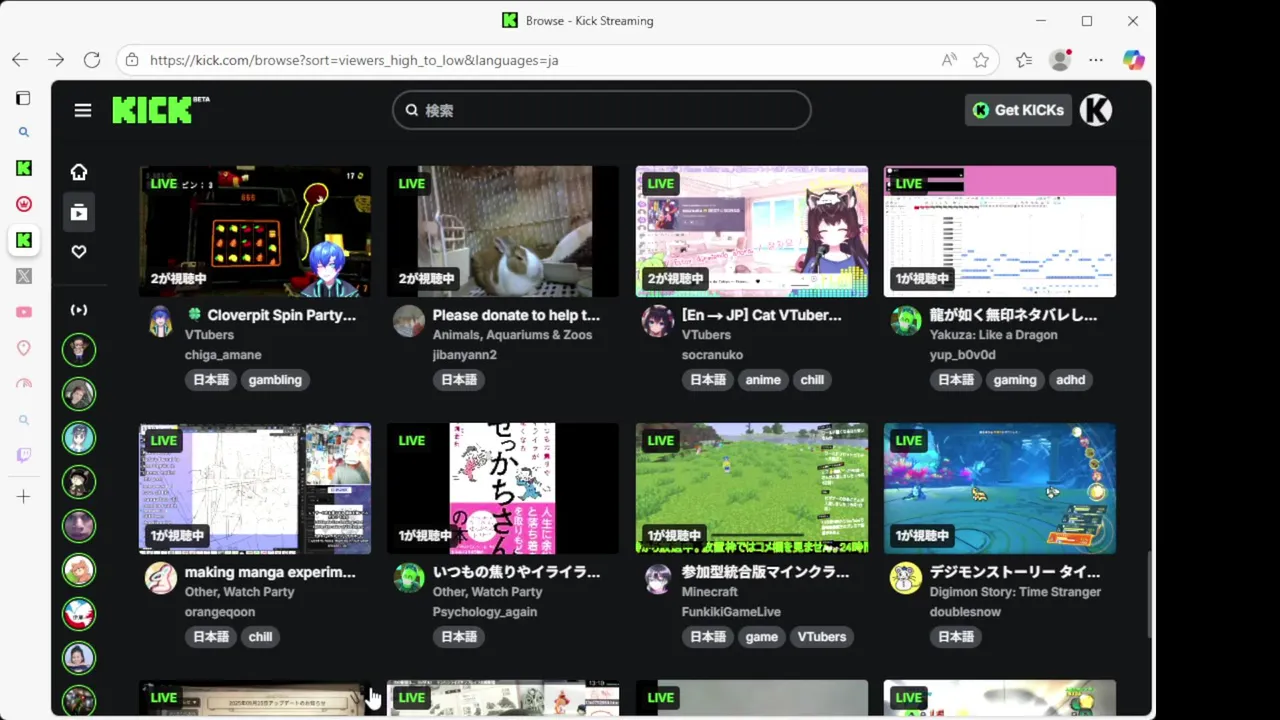
Task: Open first followed channel avatar in sidebar
Action: click(79, 350)
